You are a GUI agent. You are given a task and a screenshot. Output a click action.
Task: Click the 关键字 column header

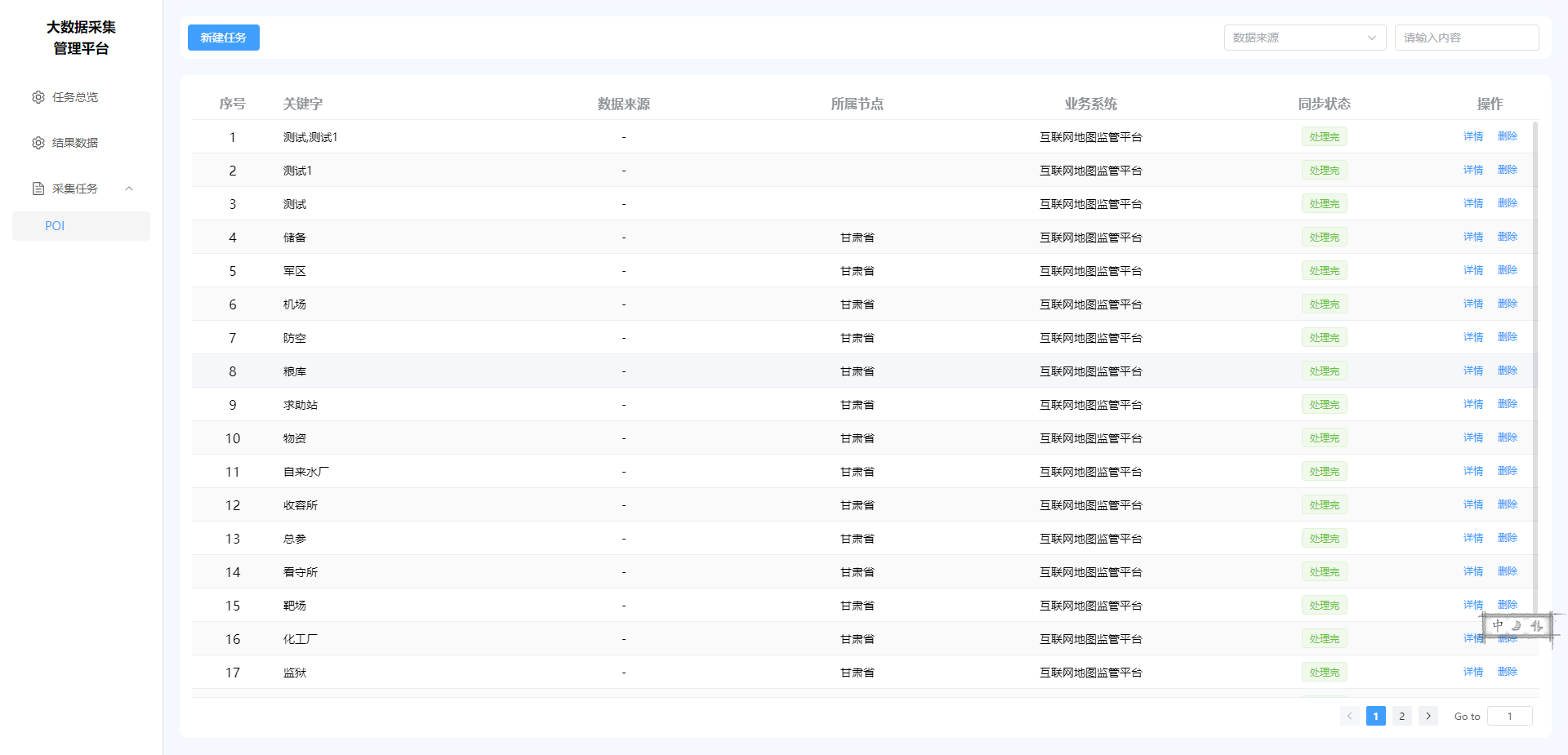tap(303, 104)
